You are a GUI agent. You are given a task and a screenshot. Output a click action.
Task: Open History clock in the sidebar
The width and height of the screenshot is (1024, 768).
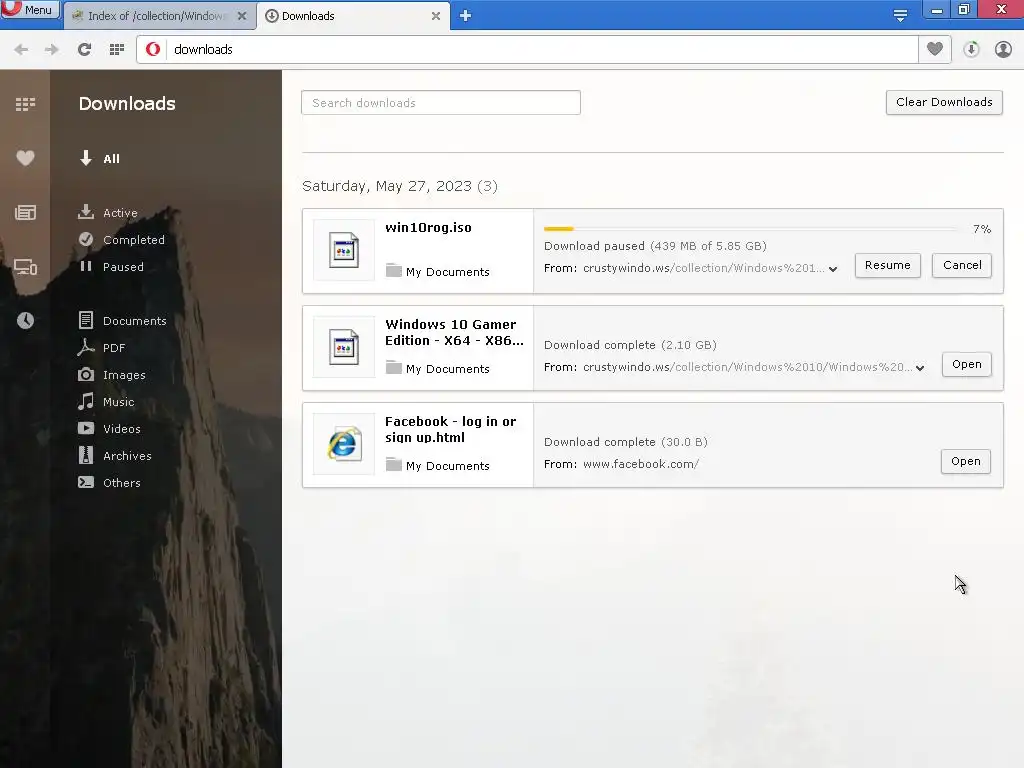tap(25, 320)
